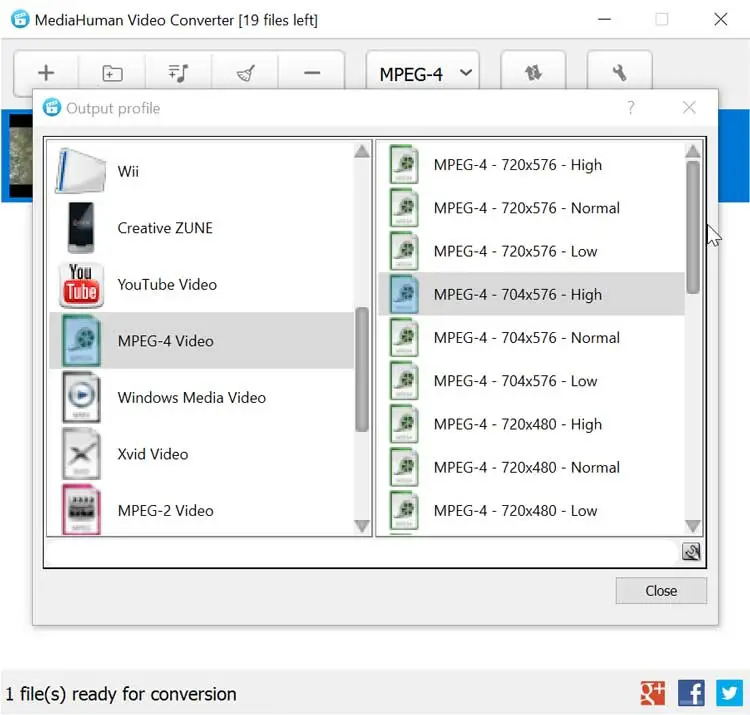750x715 pixels.
Task: Select the YouTube Video profile
Action: pyautogui.click(x=201, y=284)
